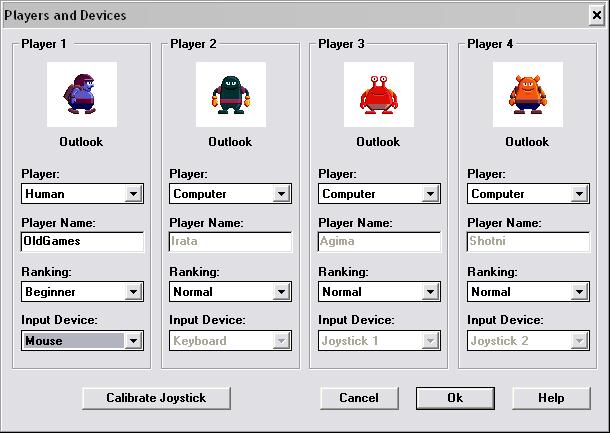Screen dimensions: 610x433
Task: Open Player 1's Human player type dropdown
Action: (82, 194)
